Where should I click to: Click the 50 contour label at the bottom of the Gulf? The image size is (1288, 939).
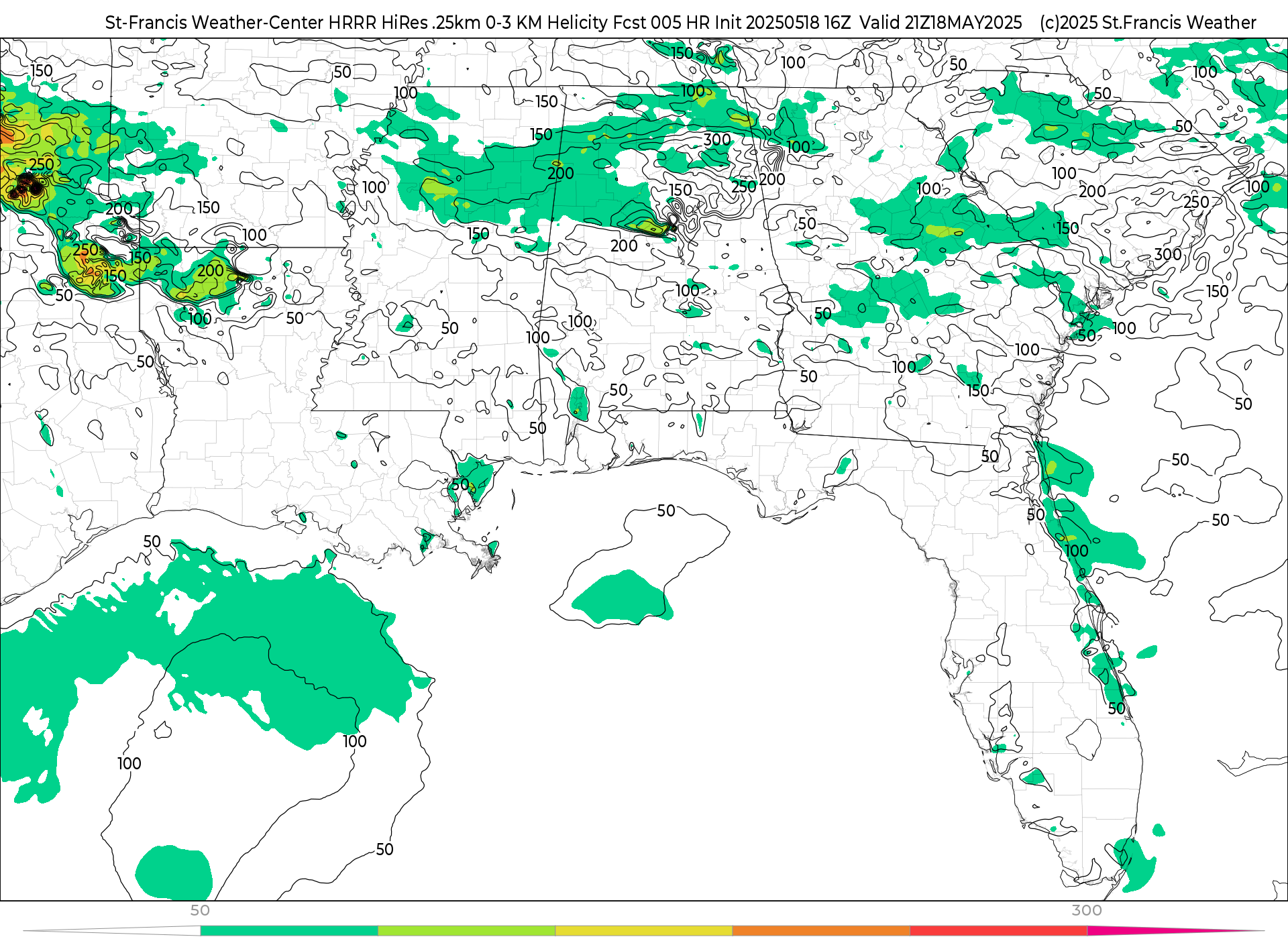pos(384,850)
